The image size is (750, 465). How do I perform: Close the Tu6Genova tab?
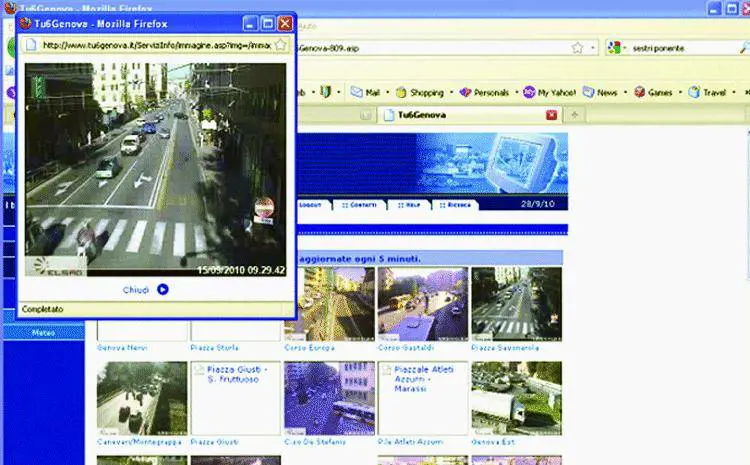551,115
